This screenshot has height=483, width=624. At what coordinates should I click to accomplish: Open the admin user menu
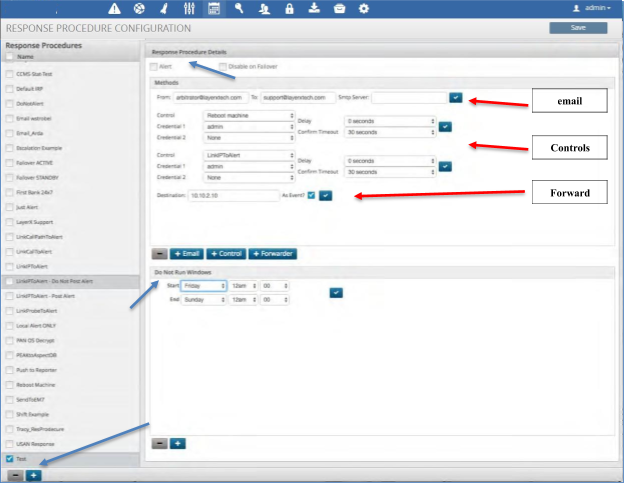point(590,8)
